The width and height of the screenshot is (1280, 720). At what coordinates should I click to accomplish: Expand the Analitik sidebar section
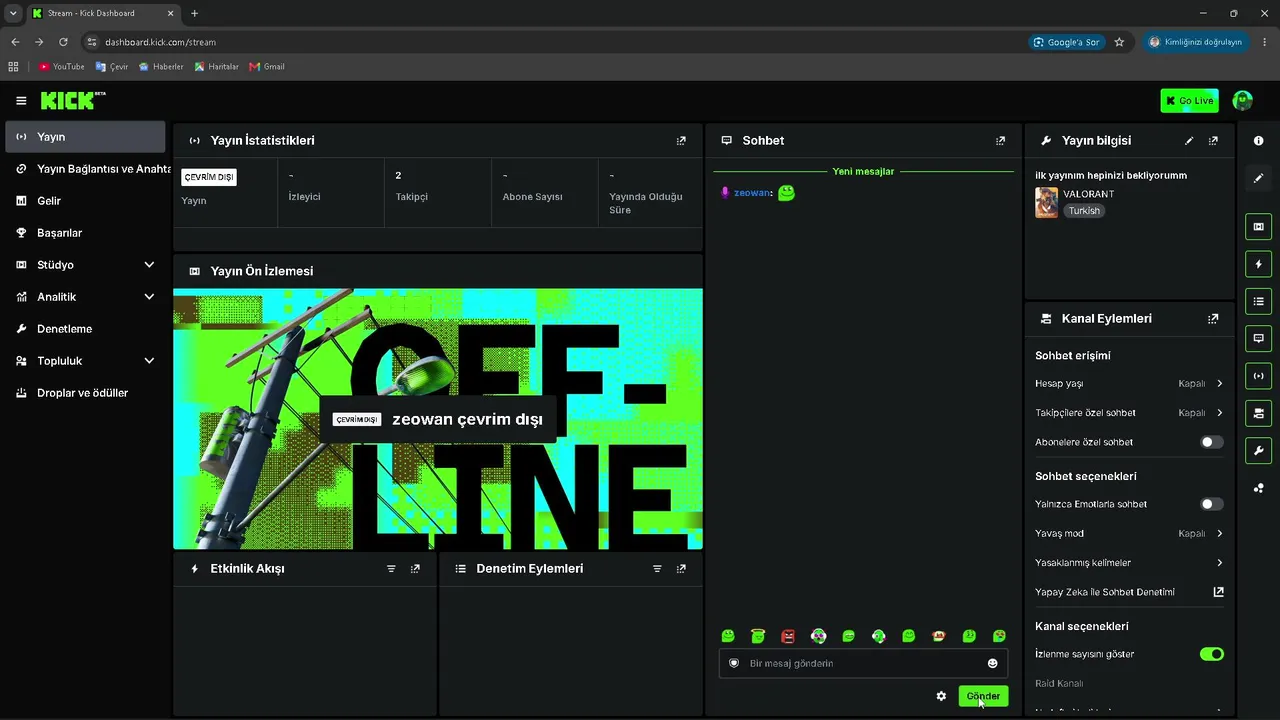click(85, 297)
